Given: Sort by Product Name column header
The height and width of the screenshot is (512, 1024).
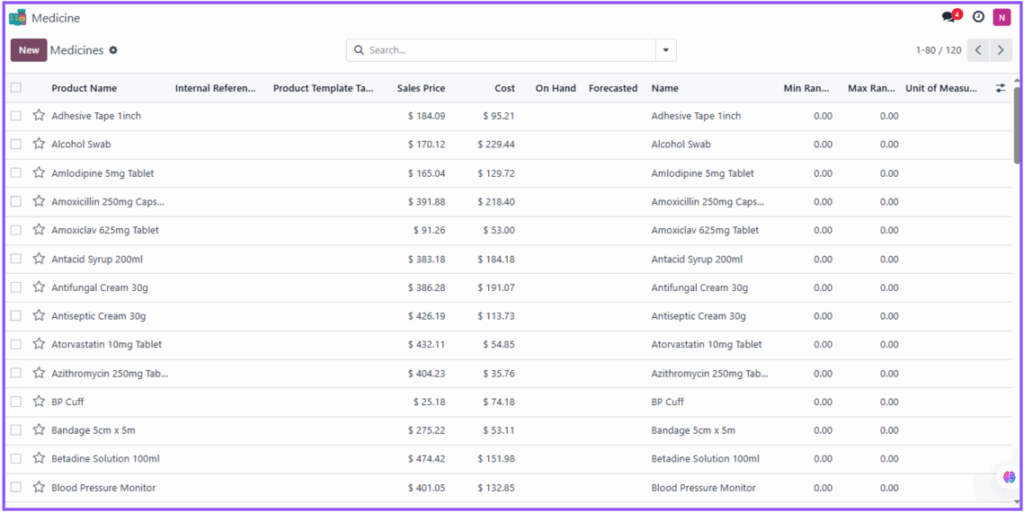Looking at the screenshot, I should pos(84,88).
